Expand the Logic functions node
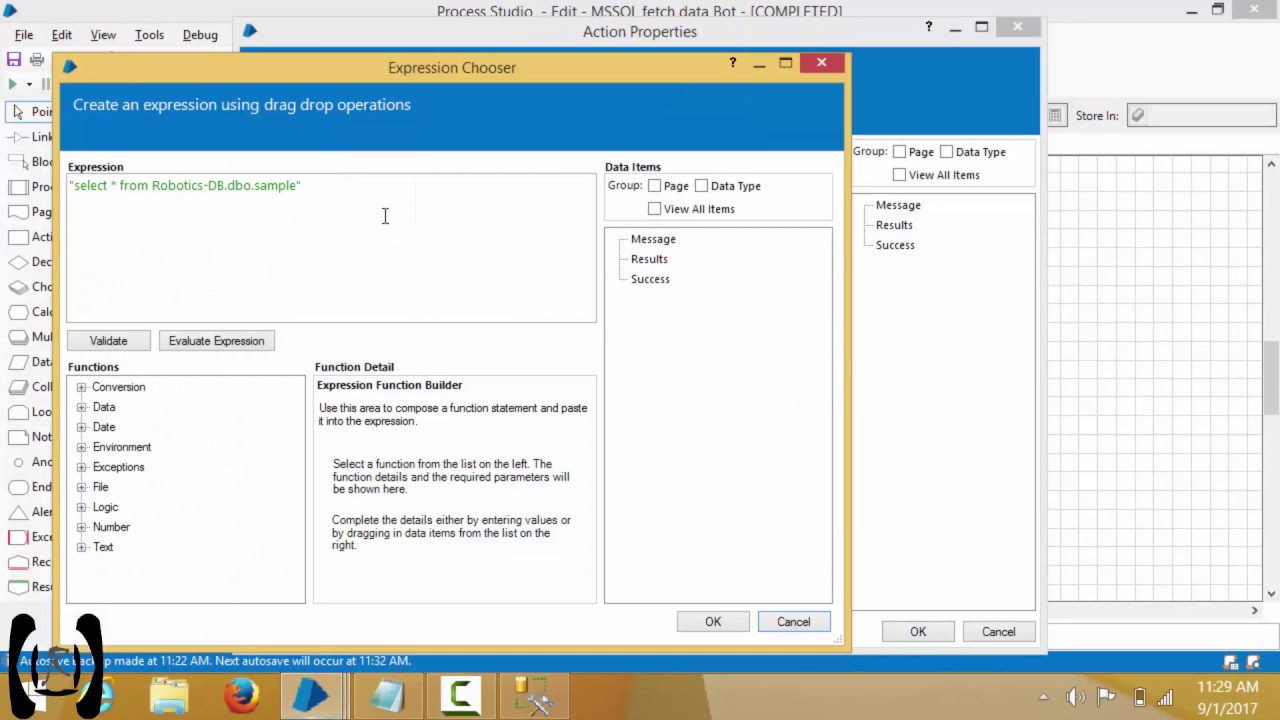 click(82, 507)
